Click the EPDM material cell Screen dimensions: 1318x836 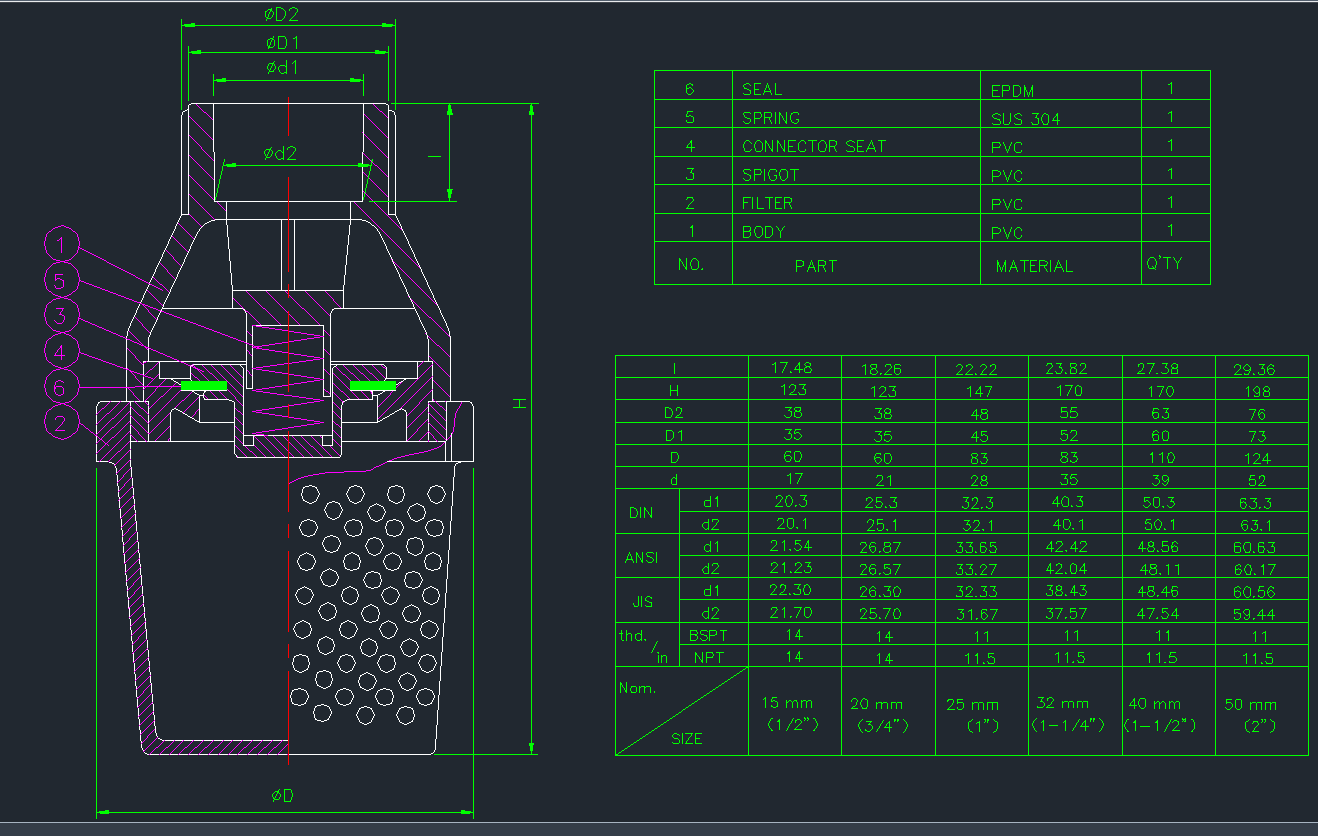1012,91
